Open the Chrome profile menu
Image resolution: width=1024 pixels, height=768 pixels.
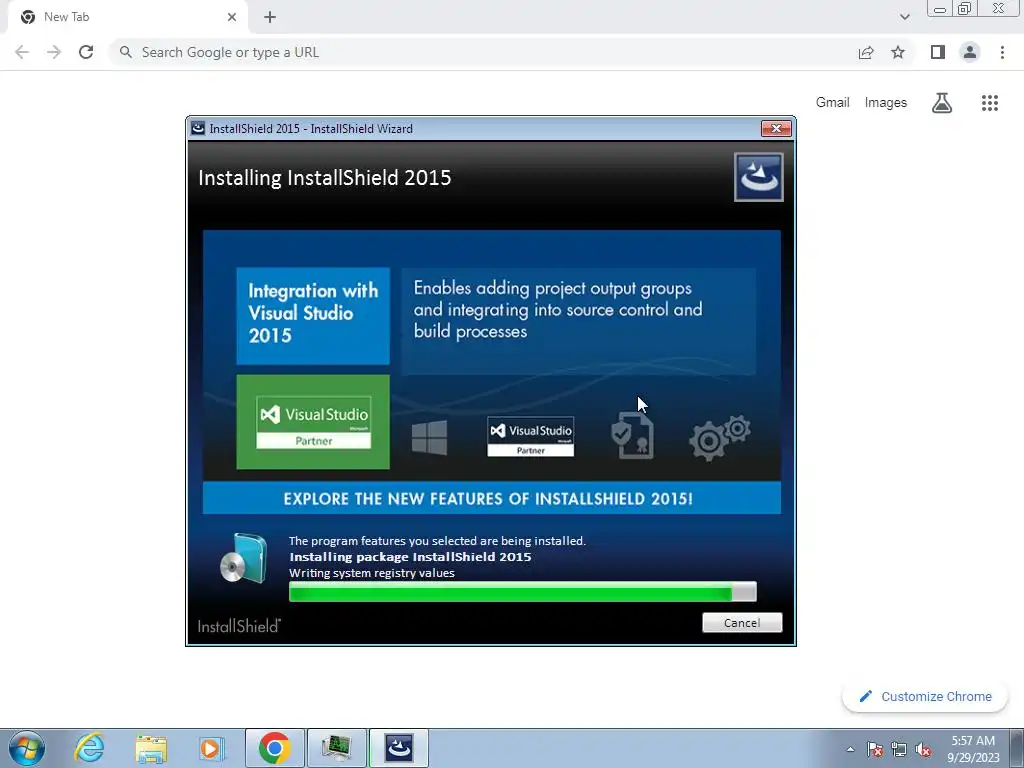click(x=970, y=52)
